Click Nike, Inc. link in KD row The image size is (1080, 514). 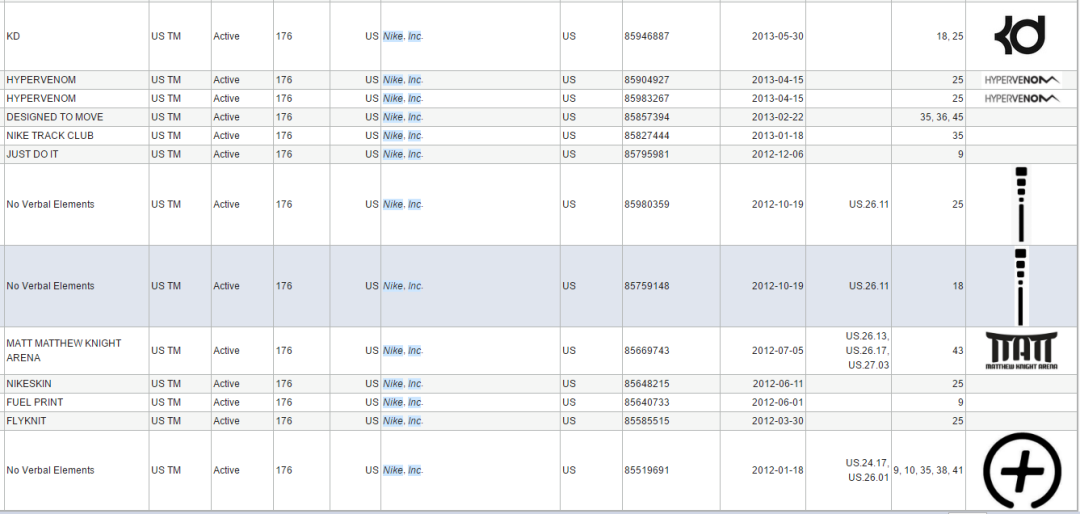403,37
